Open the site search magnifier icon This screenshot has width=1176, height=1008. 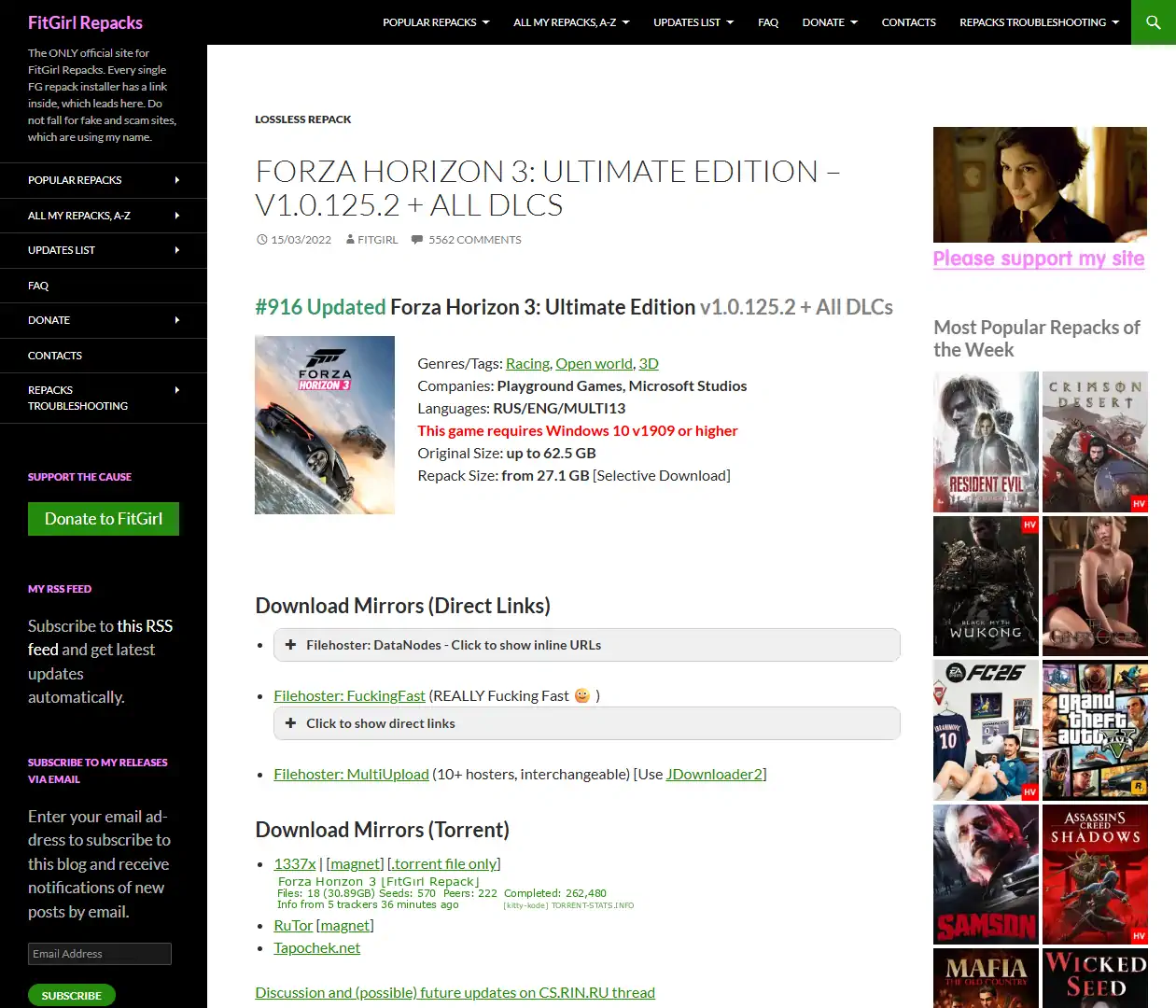click(1153, 22)
